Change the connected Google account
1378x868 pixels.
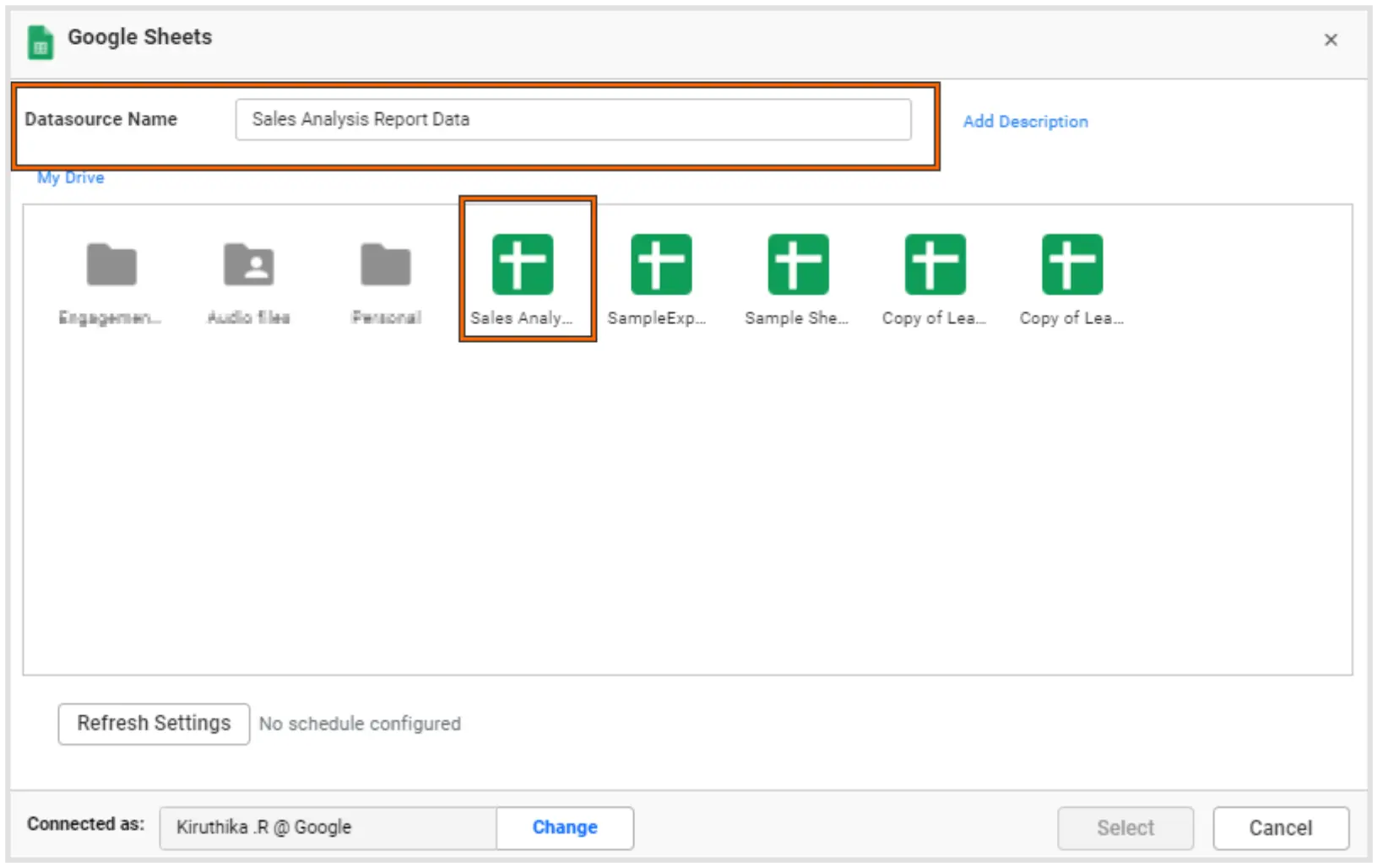pyautogui.click(x=564, y=827)
